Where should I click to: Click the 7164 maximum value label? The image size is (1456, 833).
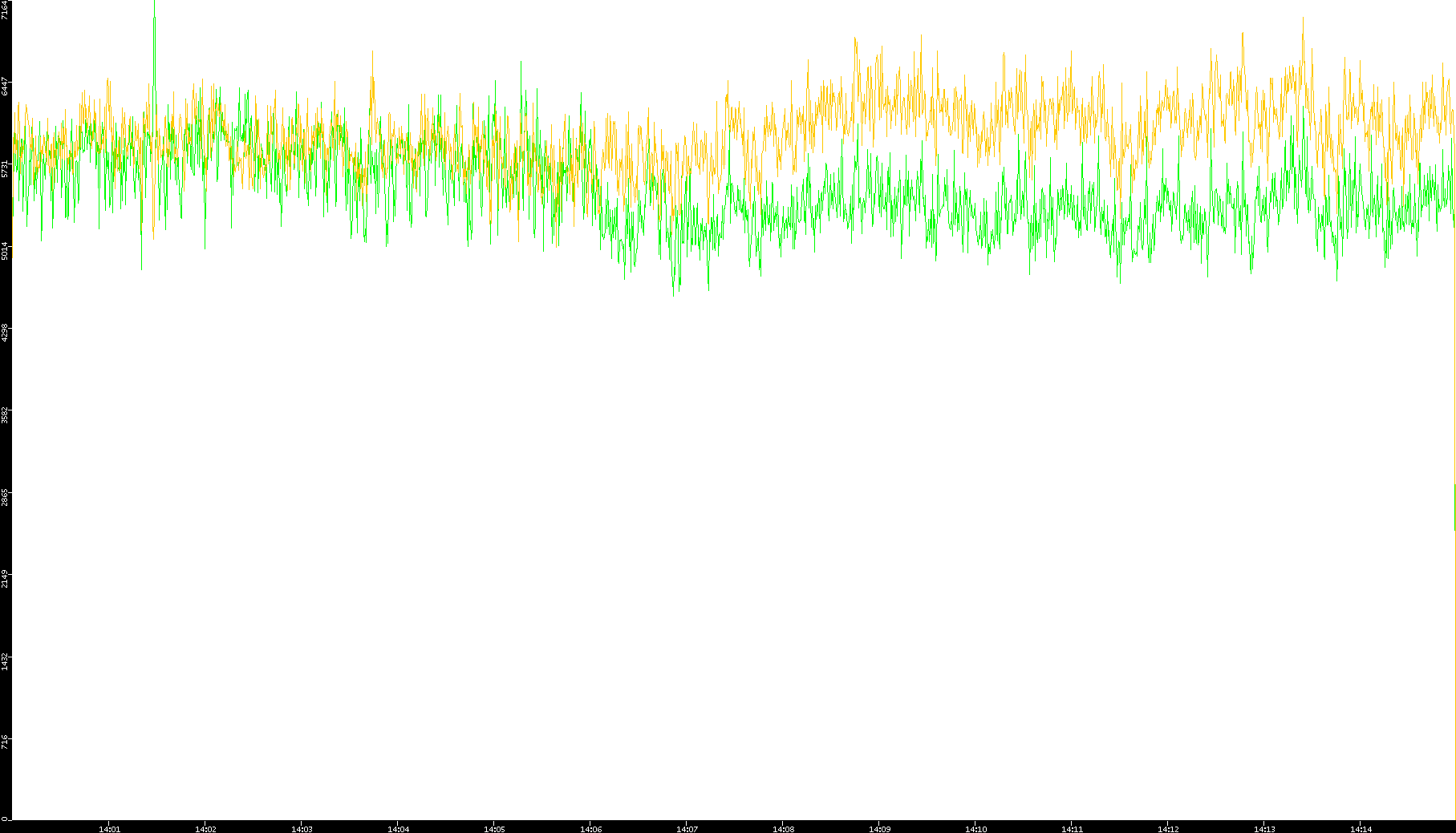coord(6,10)
